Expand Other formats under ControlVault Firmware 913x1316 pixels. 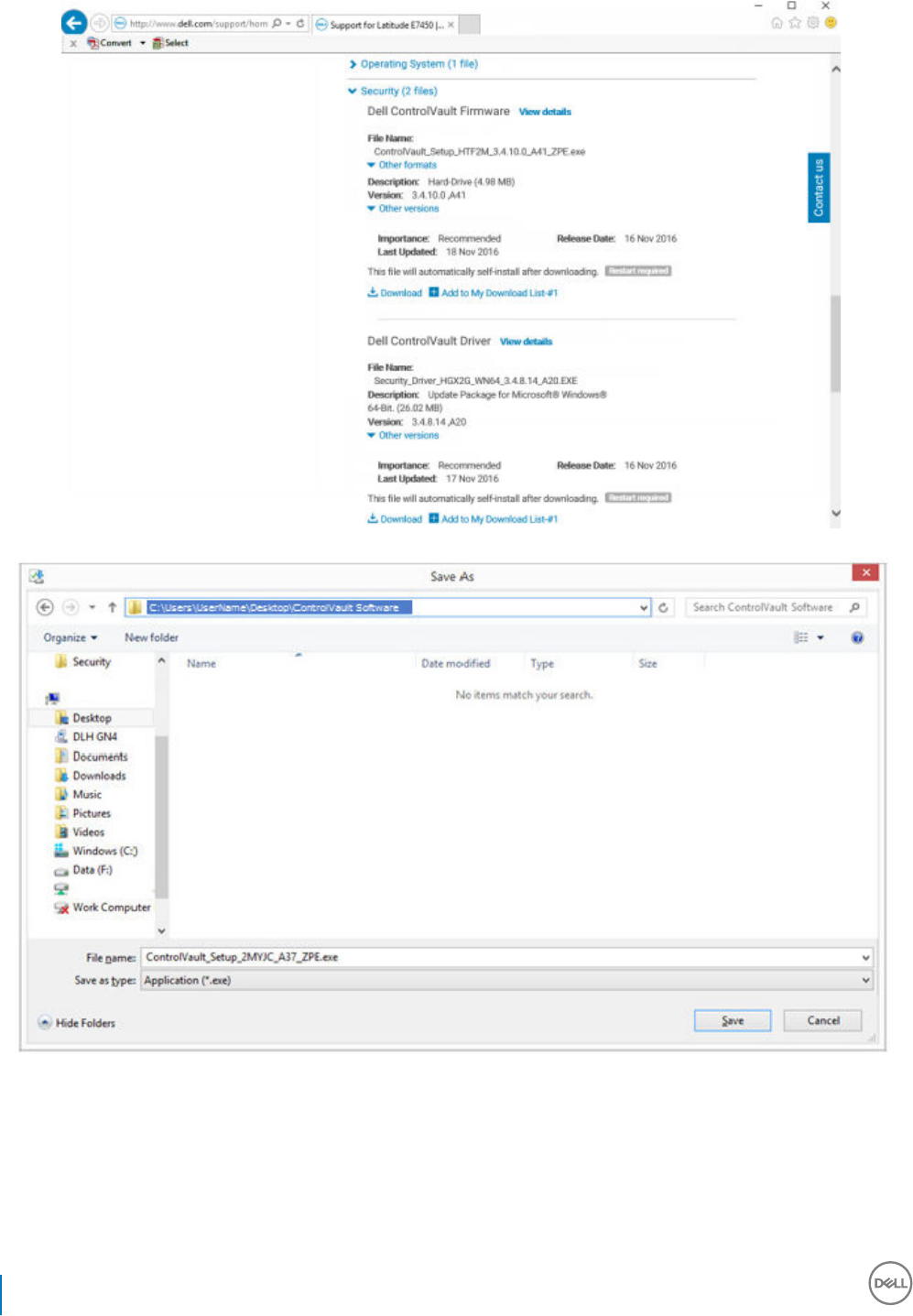point(402,165)
